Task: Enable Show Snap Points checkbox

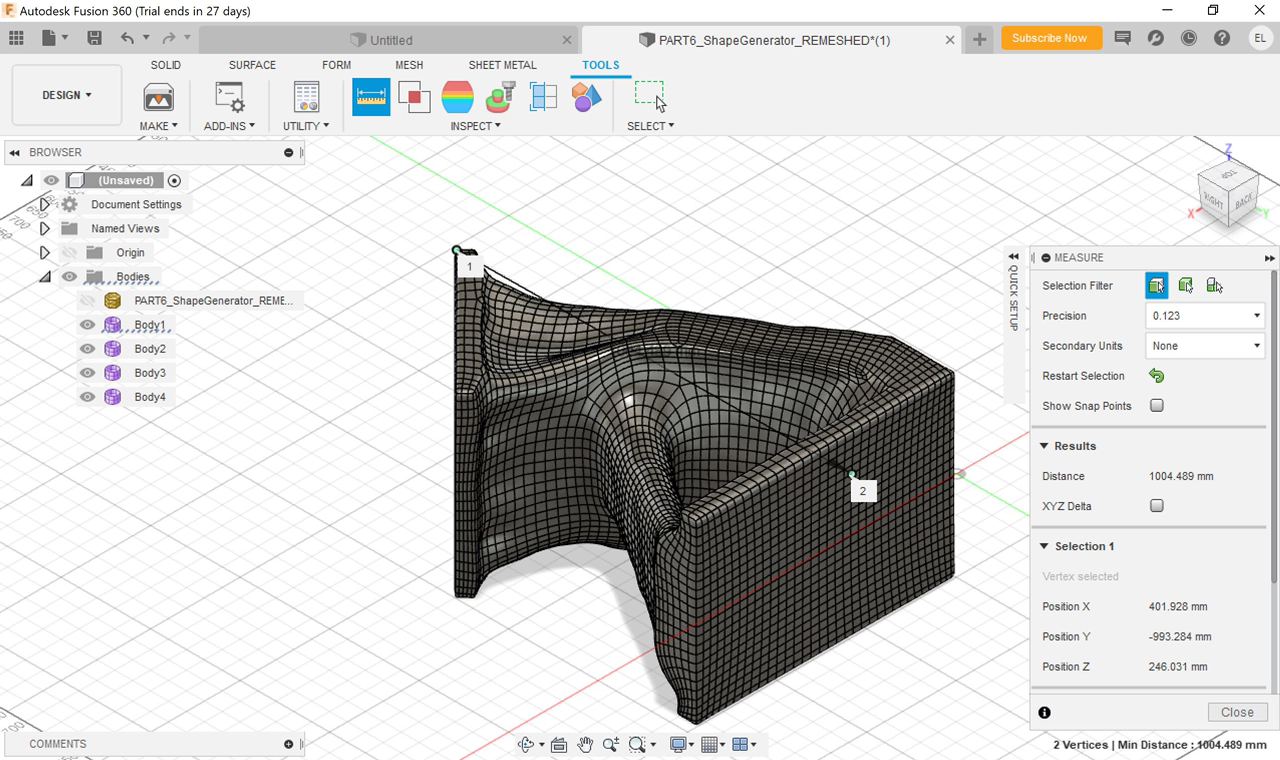Action: tap(1157, 406)
